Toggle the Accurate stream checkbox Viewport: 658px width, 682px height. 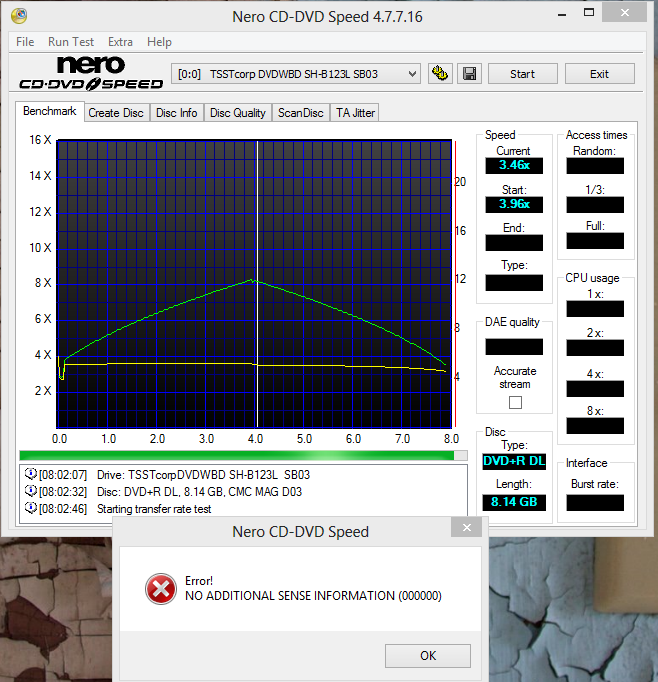click(515, 402)
